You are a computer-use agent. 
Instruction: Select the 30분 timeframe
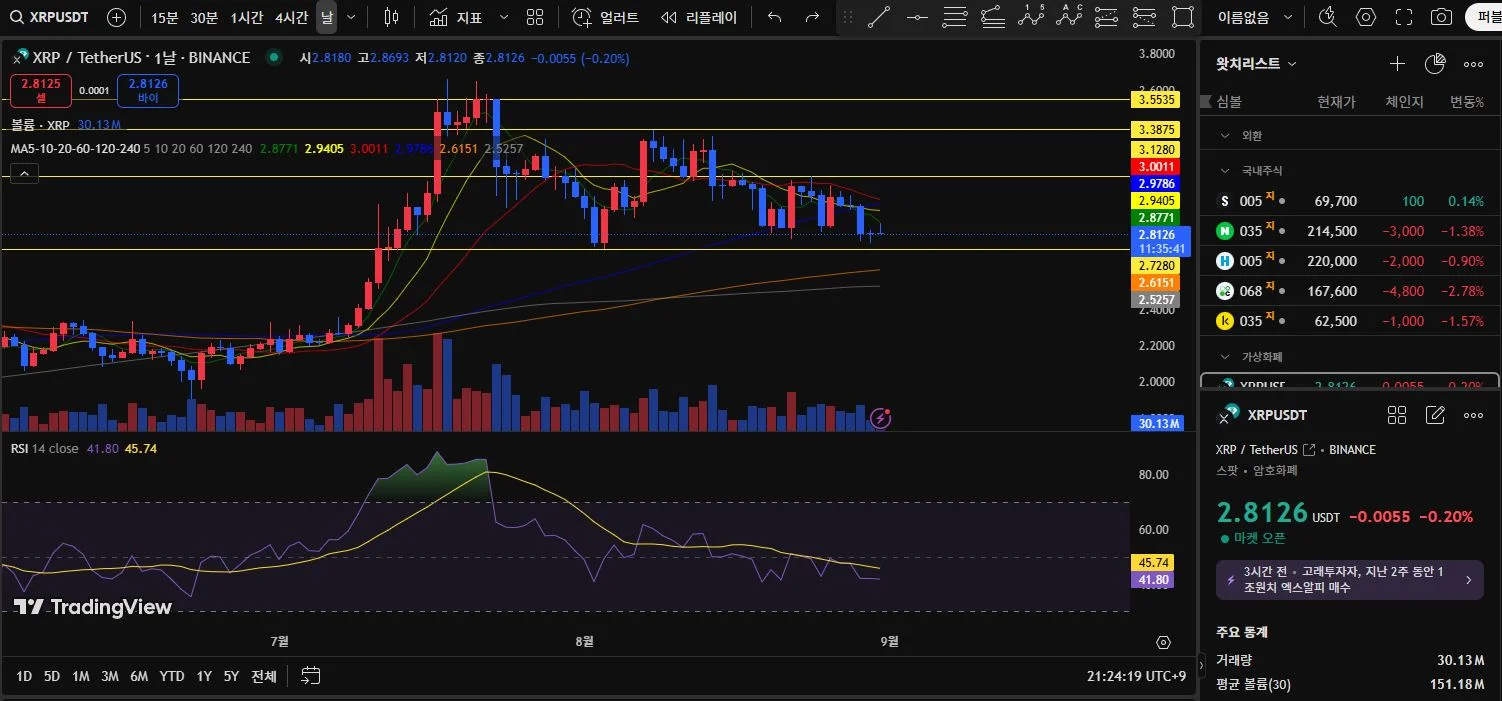pos(204,17)
